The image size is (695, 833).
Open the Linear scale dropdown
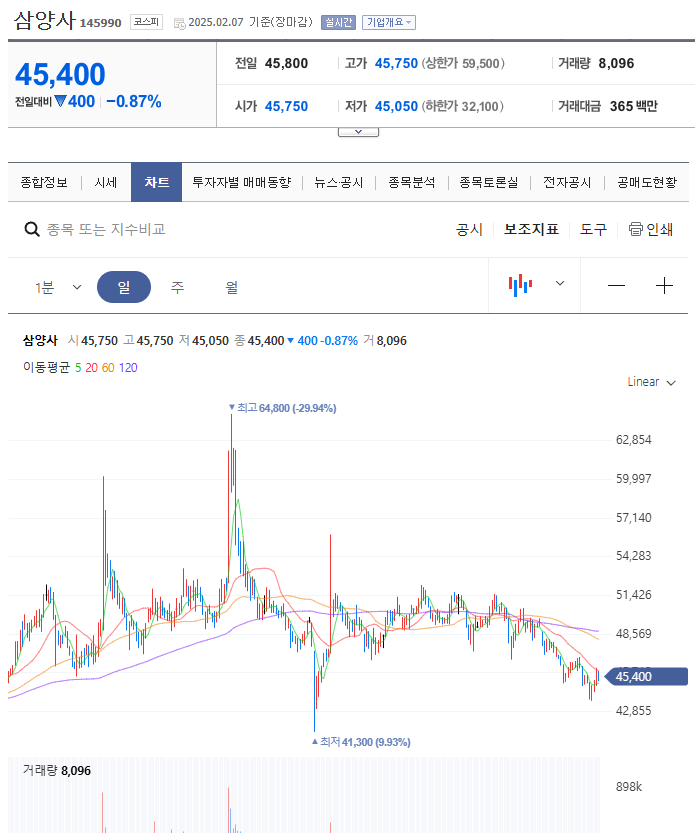pyautogui.click(x=651, y=382)
